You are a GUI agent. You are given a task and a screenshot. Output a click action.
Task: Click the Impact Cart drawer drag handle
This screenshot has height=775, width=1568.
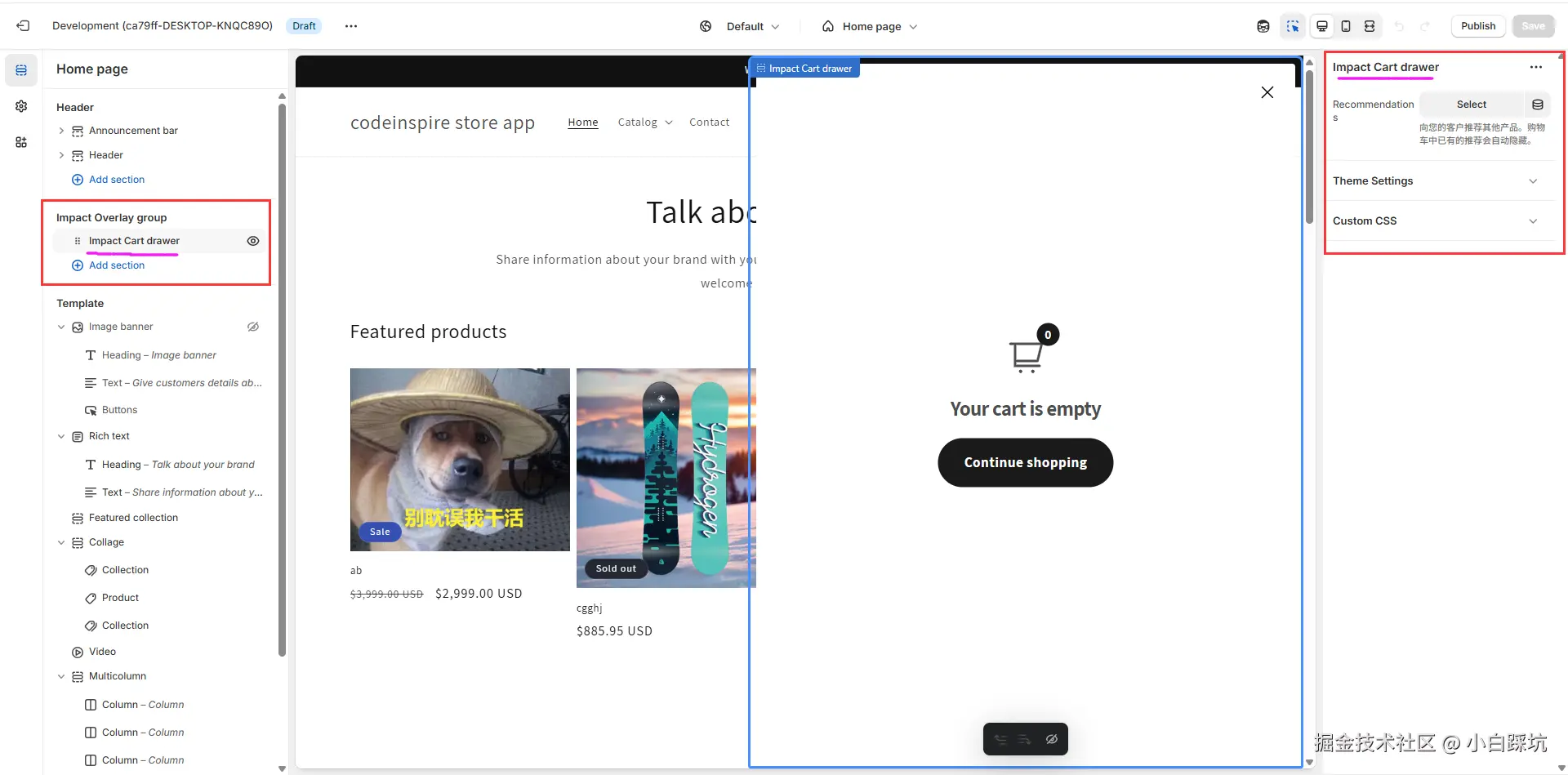pyautogui.click(x=78, y=241)
